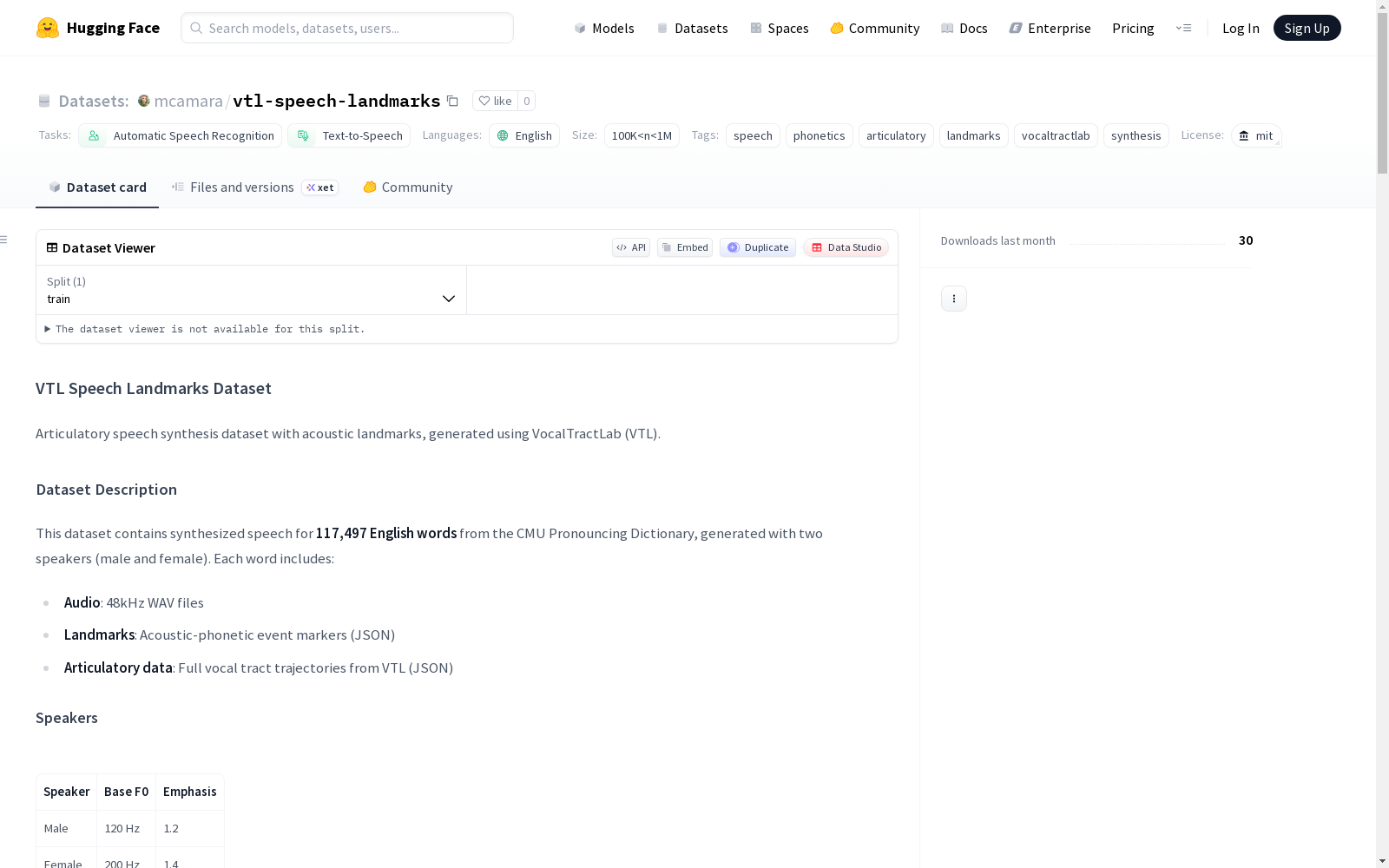1389x868 pixels.
Task: Like this dataset with heart button
Action: pyautogui.click(x=495, y=101)
